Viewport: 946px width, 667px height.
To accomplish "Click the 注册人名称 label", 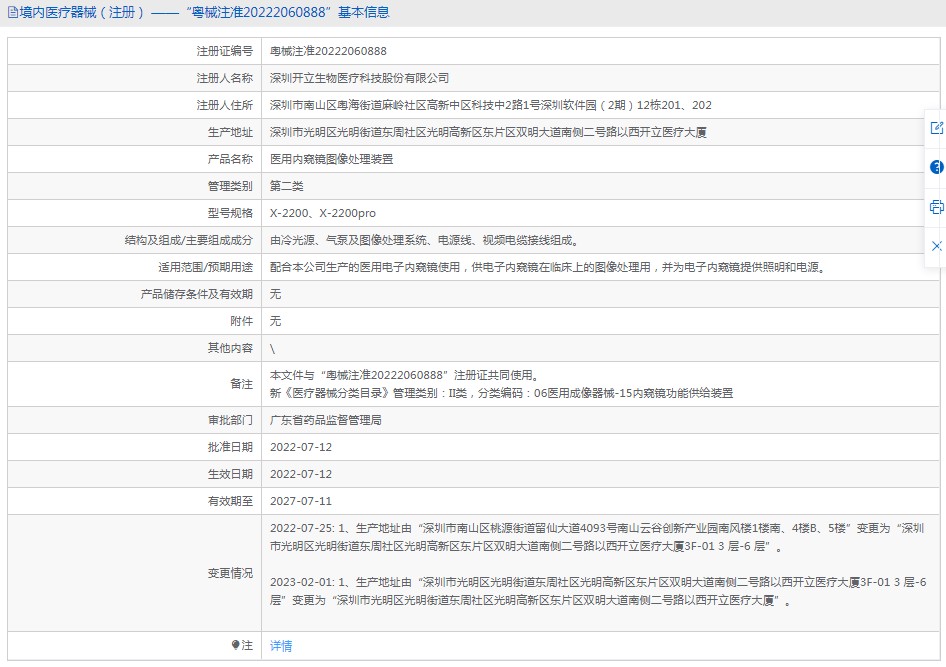I will coord(224,78).
